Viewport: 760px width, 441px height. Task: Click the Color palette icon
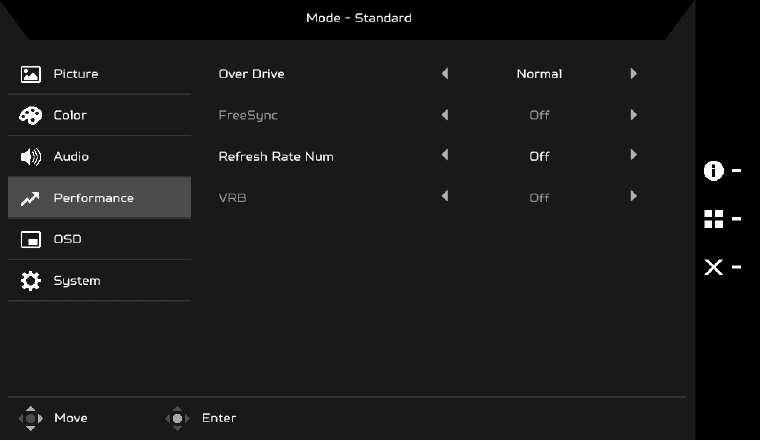[31, 116]
